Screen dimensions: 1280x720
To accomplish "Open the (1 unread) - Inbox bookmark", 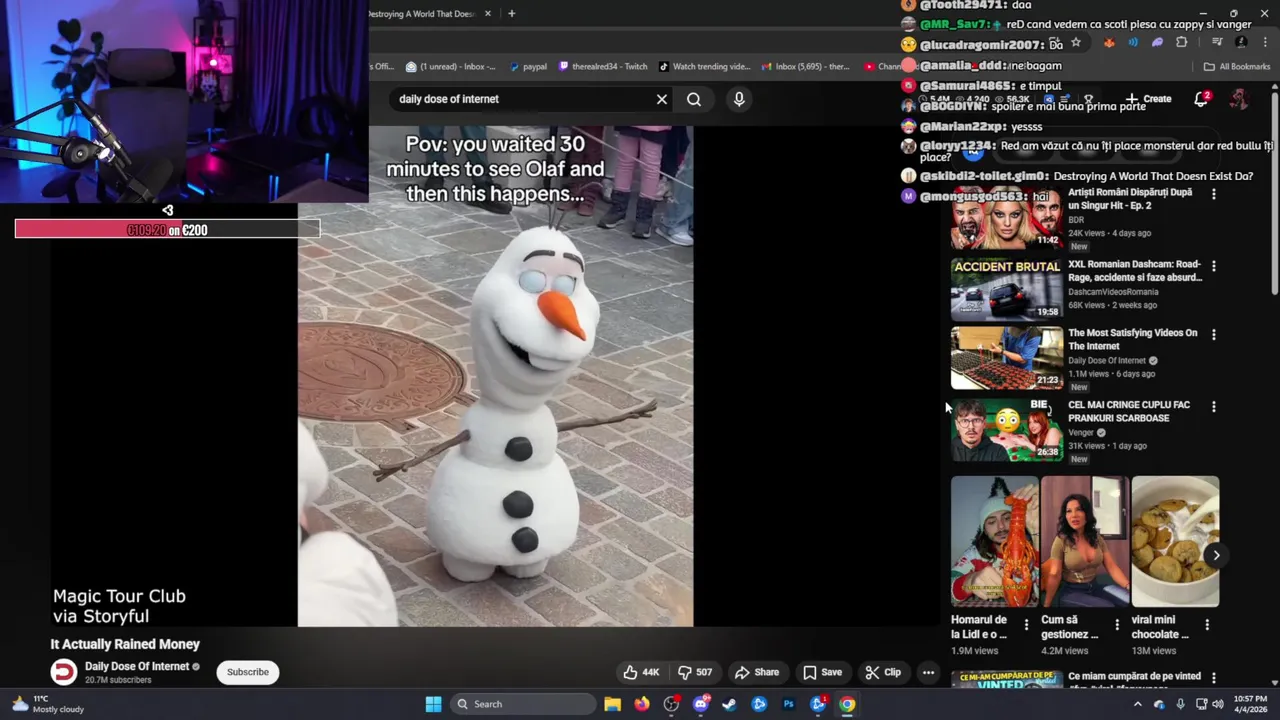I will pyautogui.click(x=450, y=67).
